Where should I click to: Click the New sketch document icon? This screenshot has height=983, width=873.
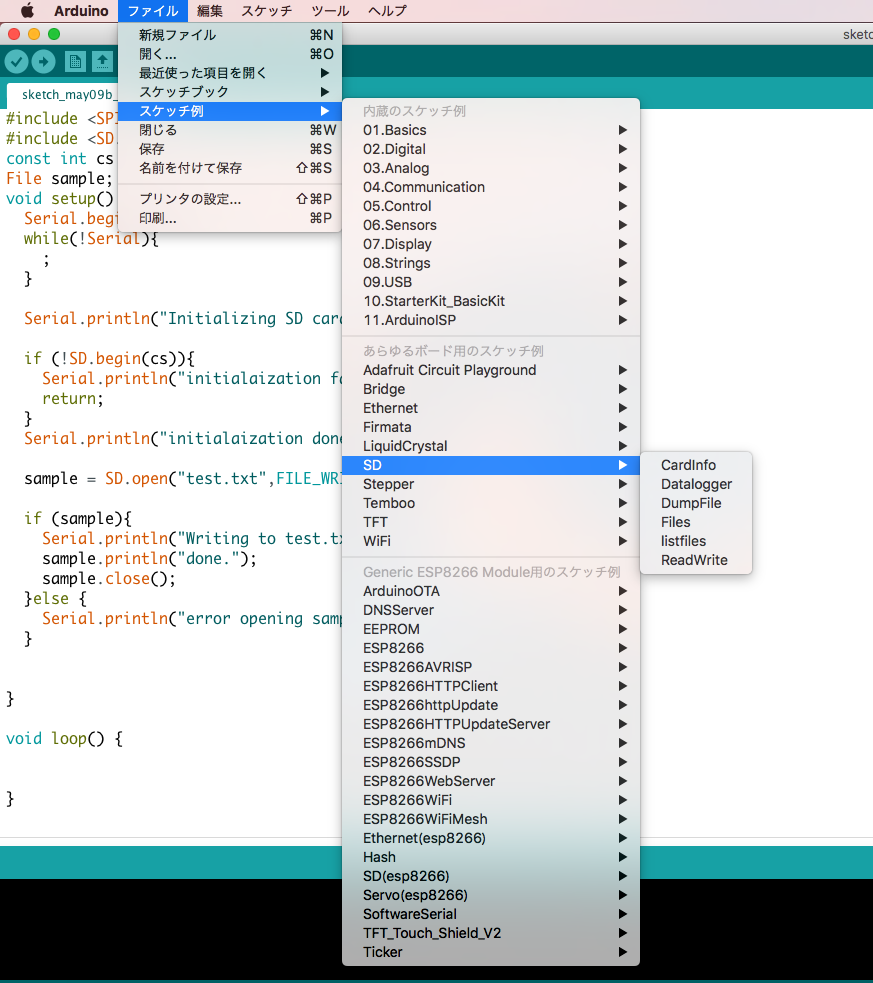pyautogui.click(x=75, y=61)
